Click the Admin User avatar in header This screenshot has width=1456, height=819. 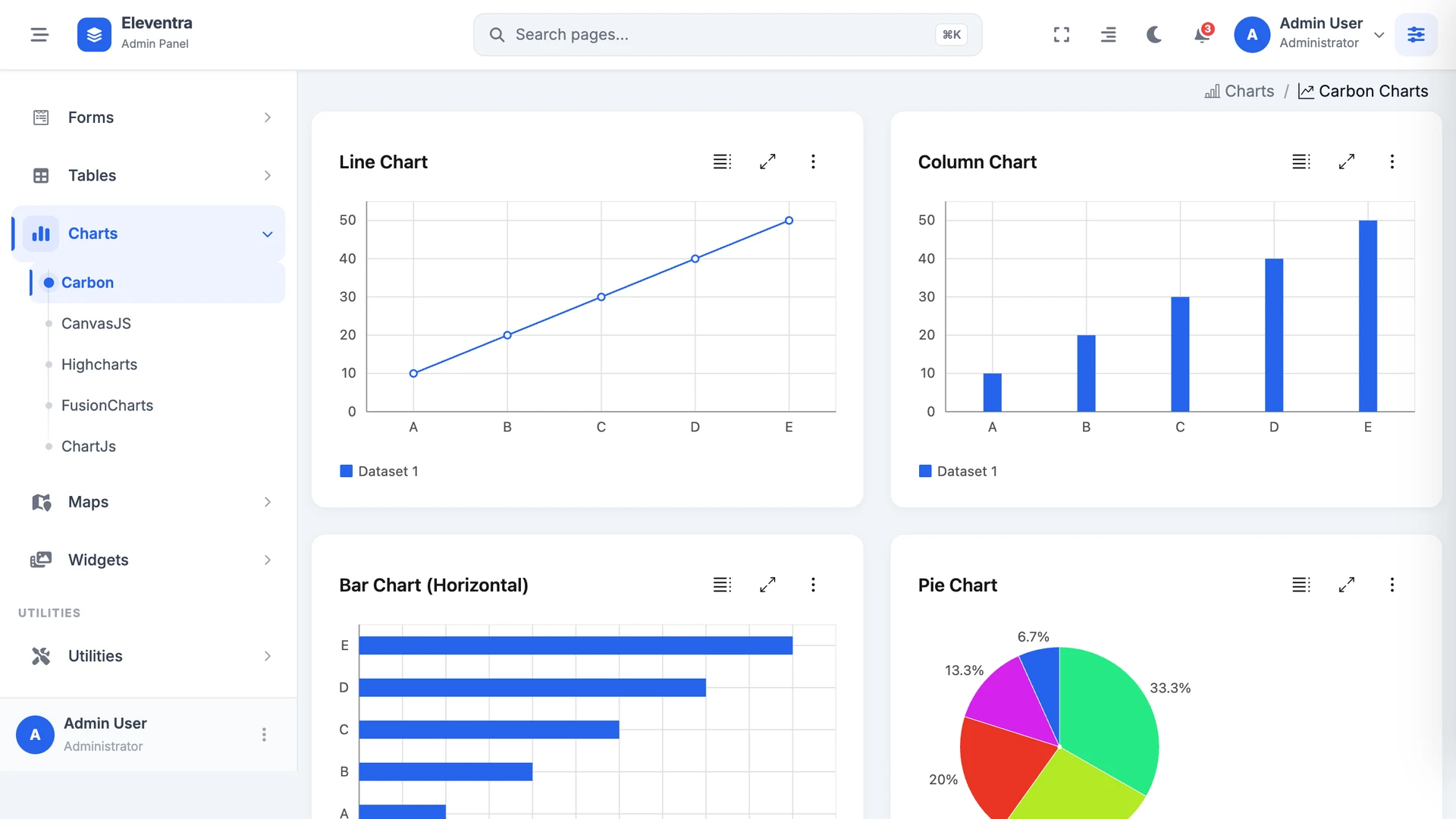click(x=1252, y=35)
